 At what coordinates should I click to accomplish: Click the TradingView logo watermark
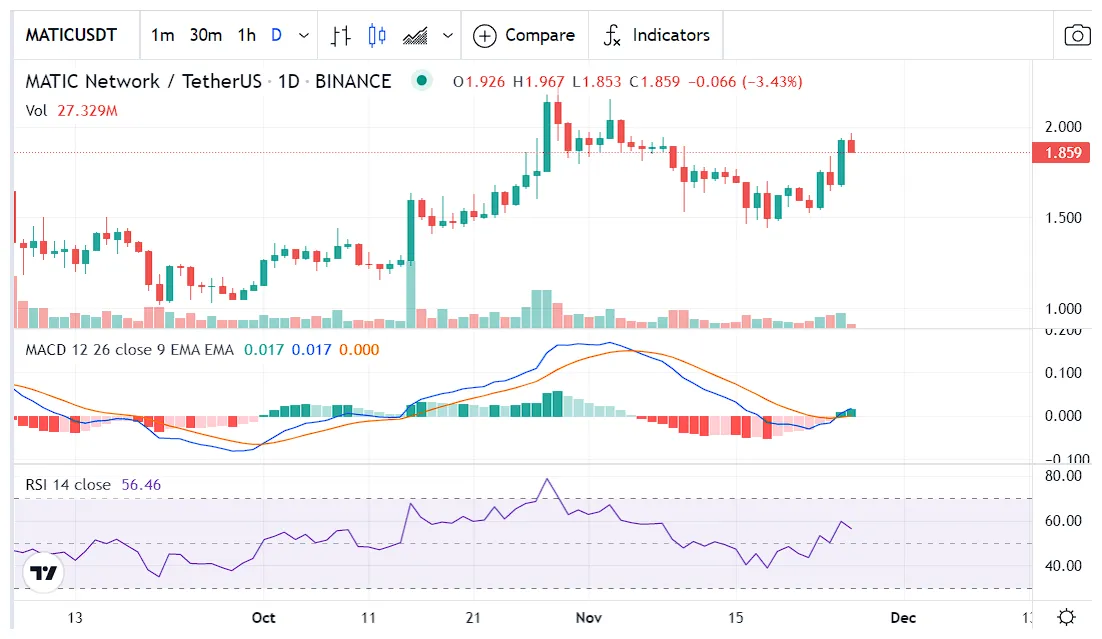(x=43, y=573)
